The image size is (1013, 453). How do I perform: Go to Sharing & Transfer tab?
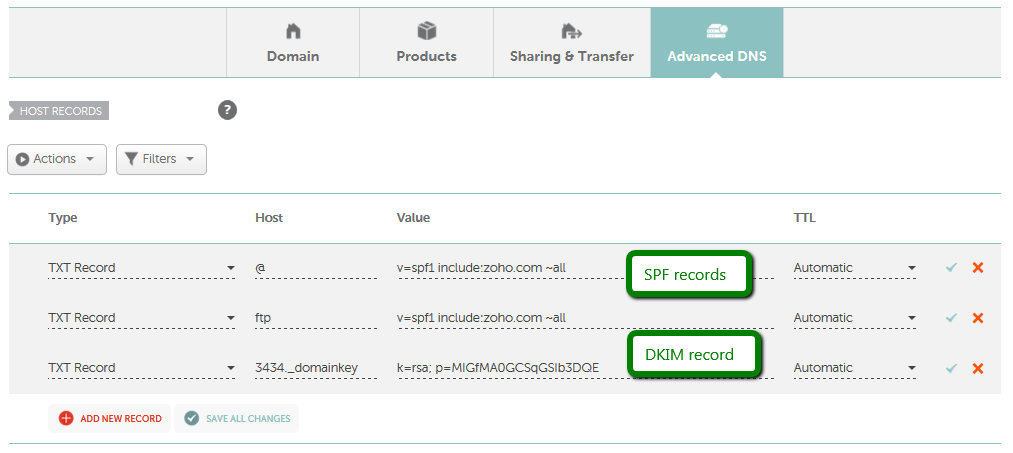pyautogui.click(x=571, y=43)
